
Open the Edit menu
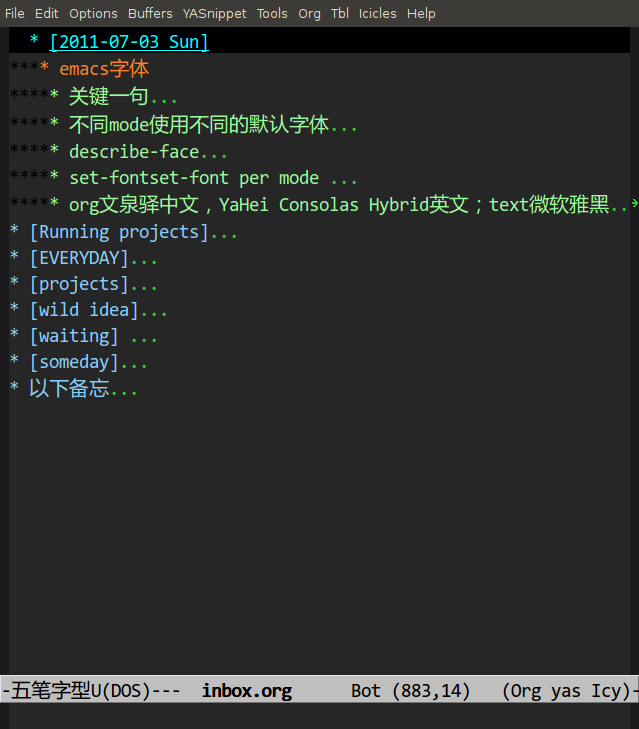coord(47,13)
